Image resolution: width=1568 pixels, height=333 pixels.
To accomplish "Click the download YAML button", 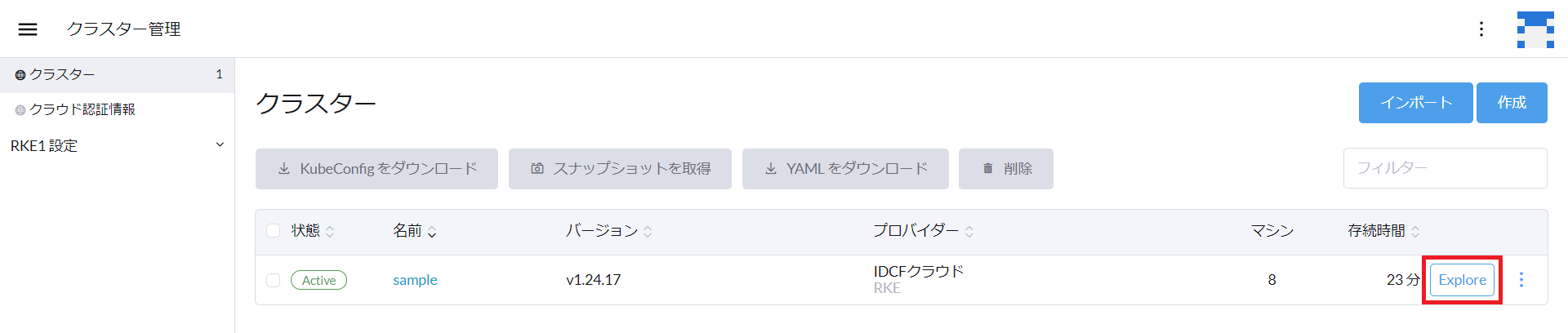I will pos(845,169).
